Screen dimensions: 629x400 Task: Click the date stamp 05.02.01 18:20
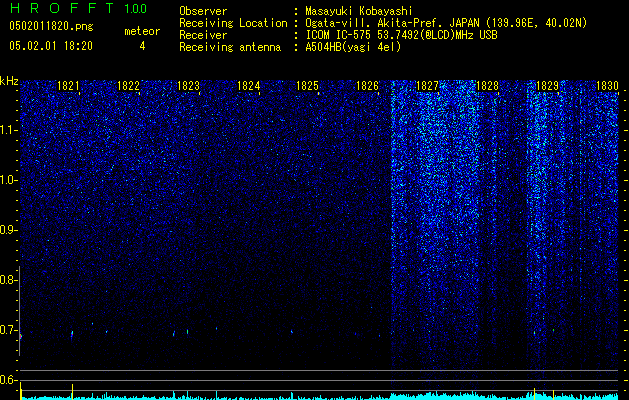51,46
